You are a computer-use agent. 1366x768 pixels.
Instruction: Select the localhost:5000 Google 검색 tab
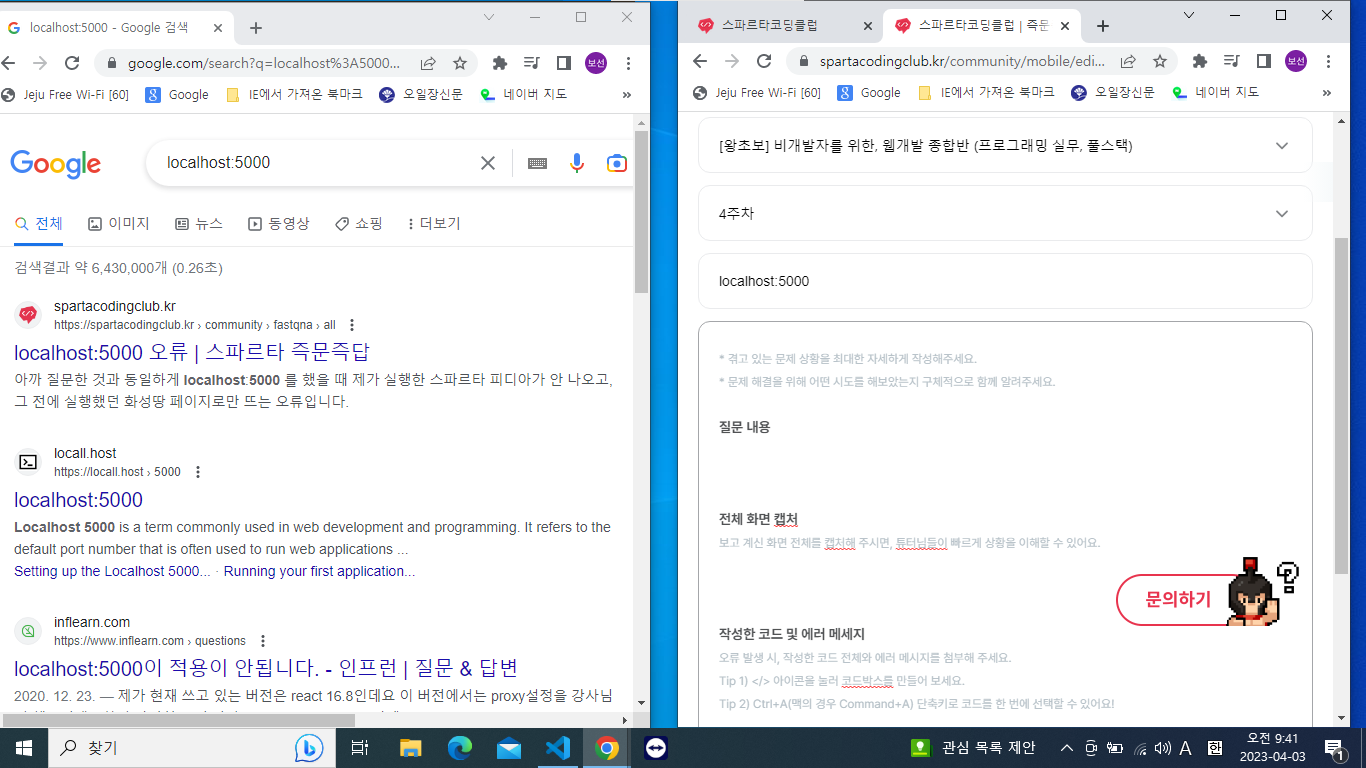click(x=117, y=28)
